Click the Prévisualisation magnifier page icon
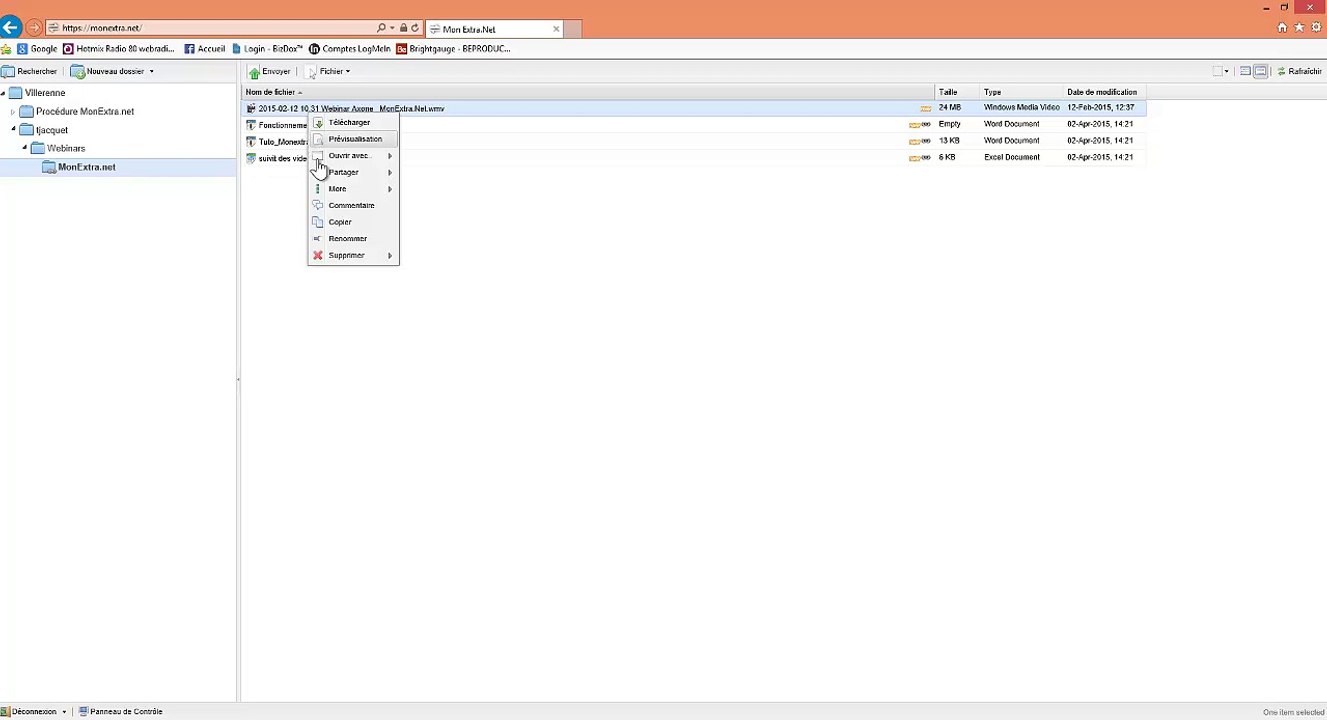This screenshot has width=1327, height=720. tap(319, 139)
